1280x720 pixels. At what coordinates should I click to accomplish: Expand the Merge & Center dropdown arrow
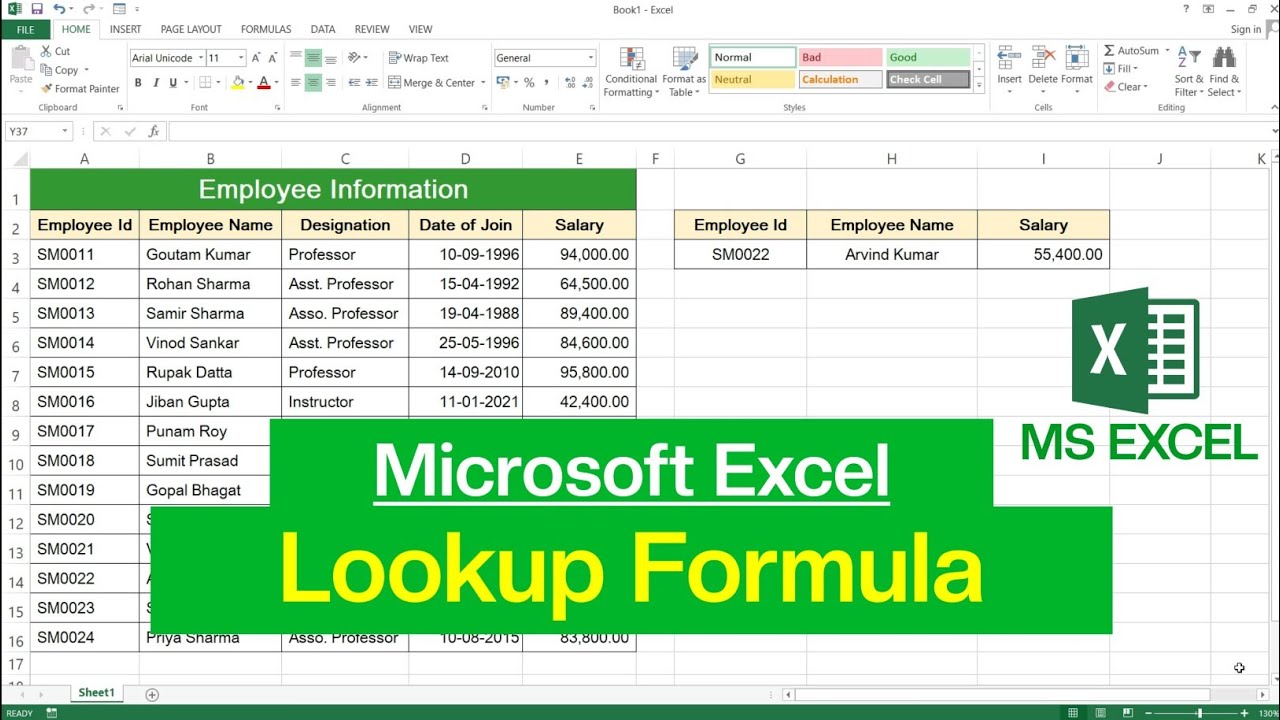[483, 83]
